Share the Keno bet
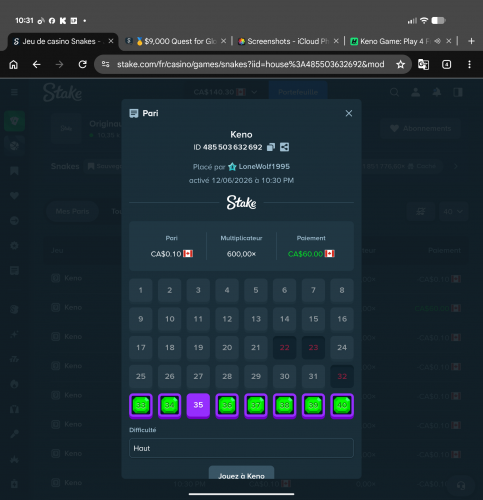 coord(284,147)
